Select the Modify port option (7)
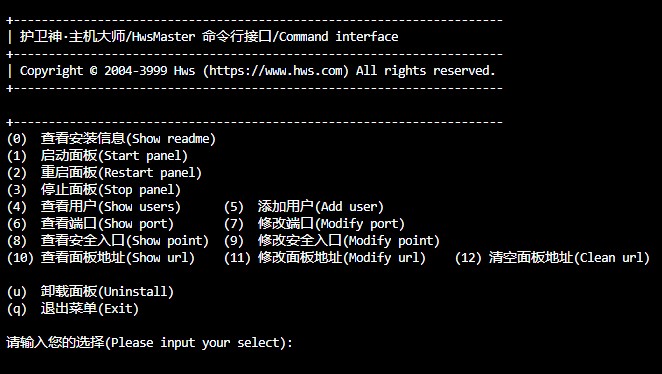The height and width of the screenshot is (374, 662). (314, 223)
